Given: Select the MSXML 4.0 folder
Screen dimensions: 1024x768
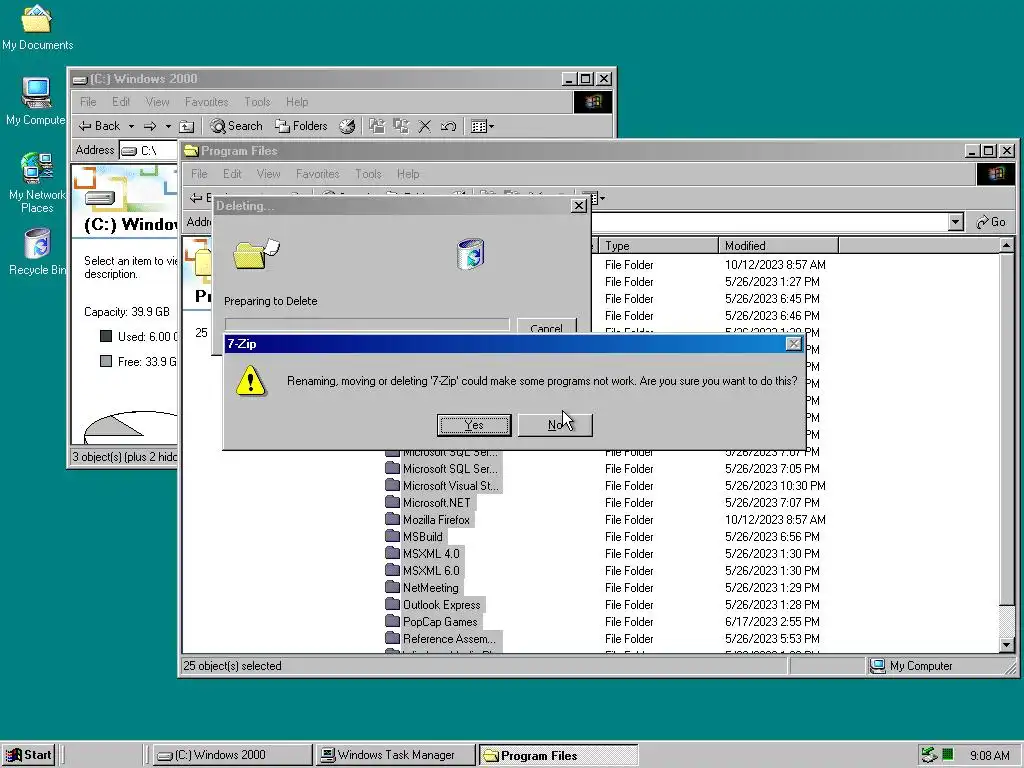Looking at the screenshot, I should pos(423,554).
